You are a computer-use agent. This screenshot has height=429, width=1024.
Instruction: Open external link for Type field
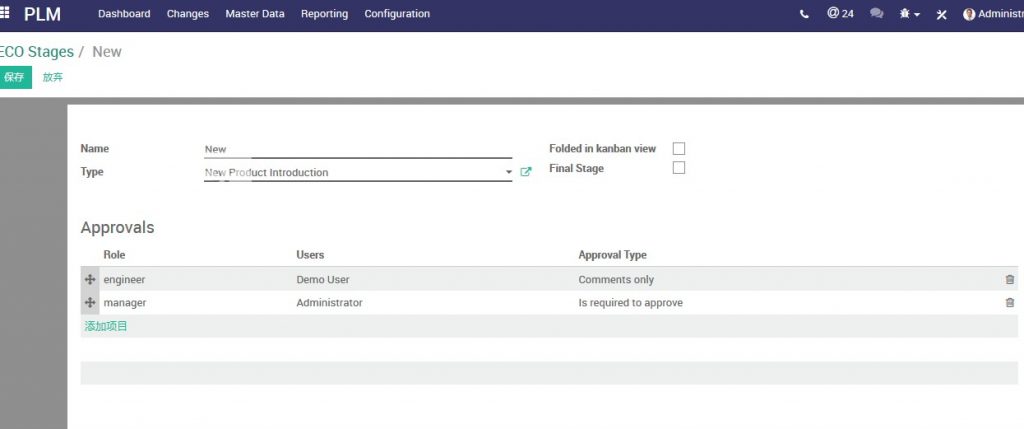click(x=526, y=172)
